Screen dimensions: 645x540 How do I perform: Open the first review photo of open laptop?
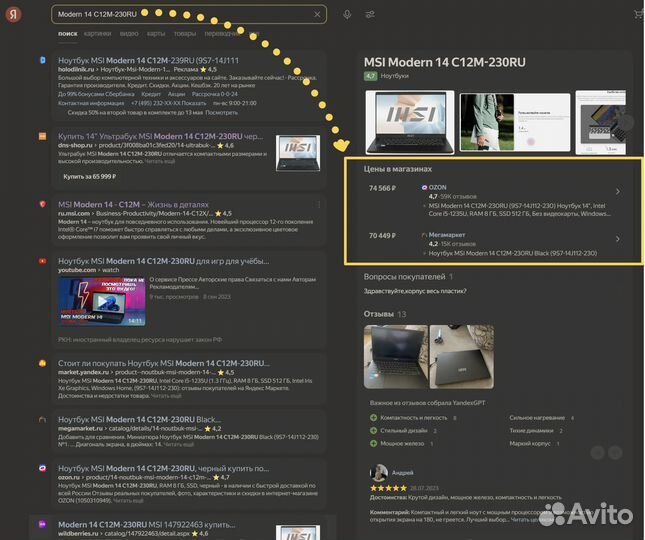396,357
